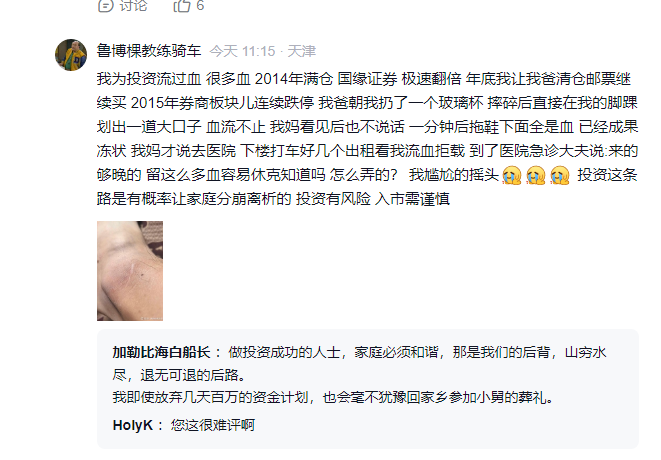Click the closing line 投资有风险 入市需谨慎
This screenshot has width=661, height=460.
pos(373,199)
